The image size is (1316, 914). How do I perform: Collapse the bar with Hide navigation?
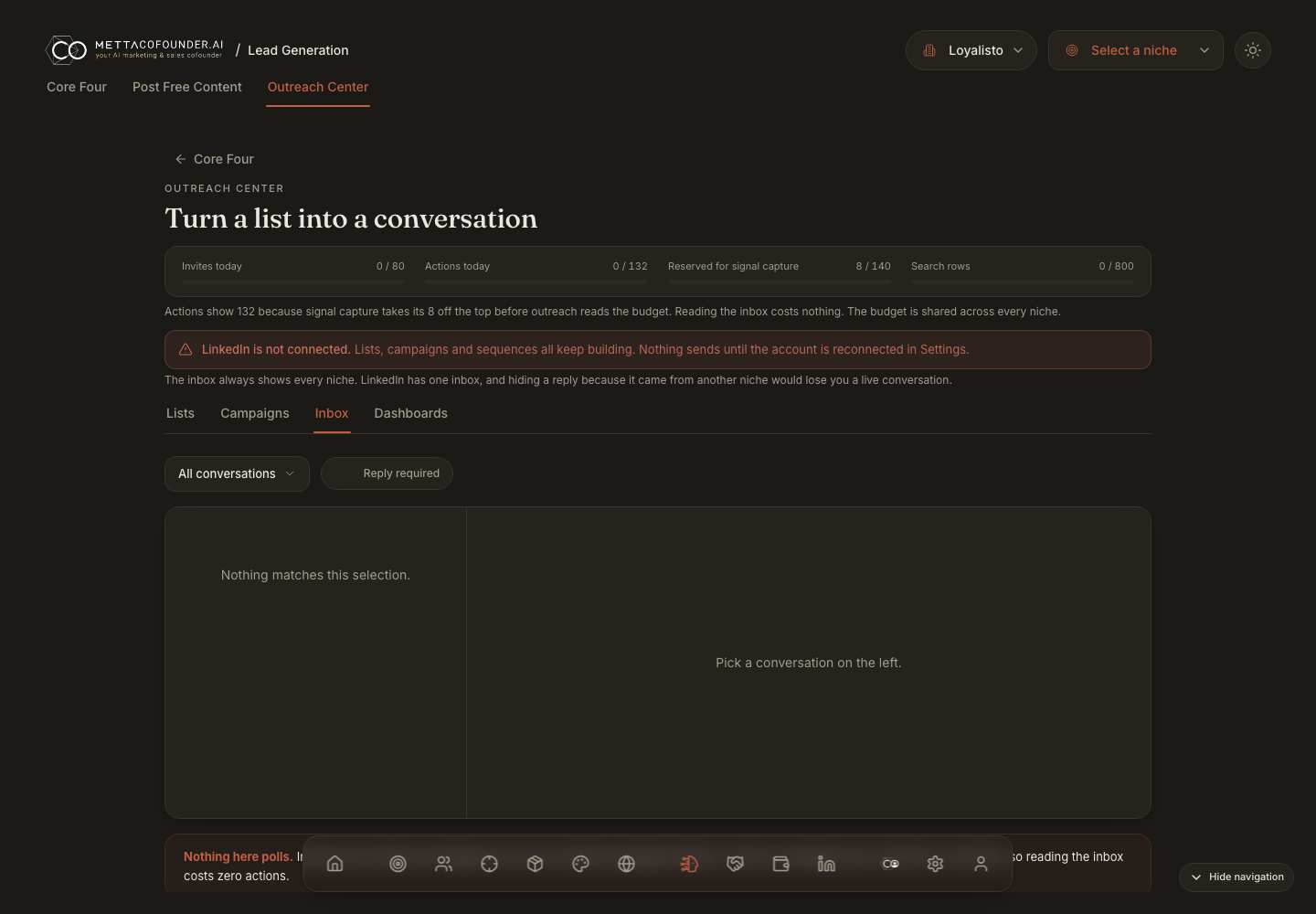(1236, 877)
